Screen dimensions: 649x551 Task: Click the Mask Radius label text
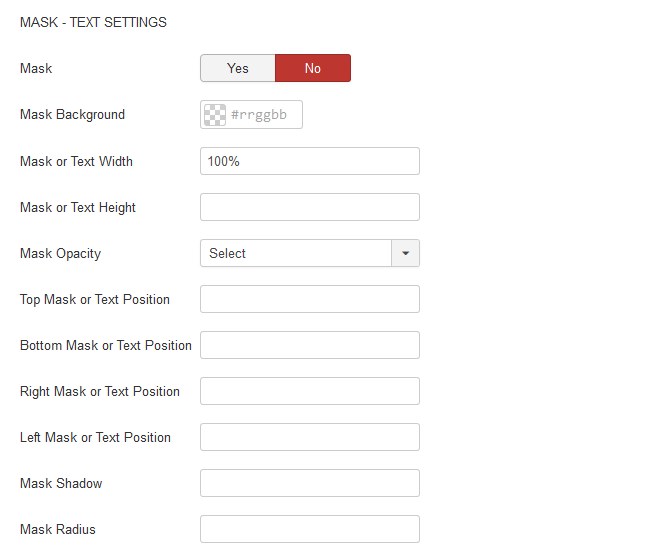tap(58, 529)
